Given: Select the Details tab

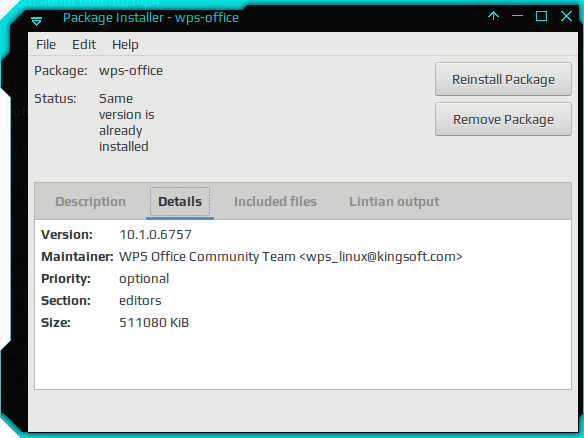Looking at the screenshot, I should [180, 201].
